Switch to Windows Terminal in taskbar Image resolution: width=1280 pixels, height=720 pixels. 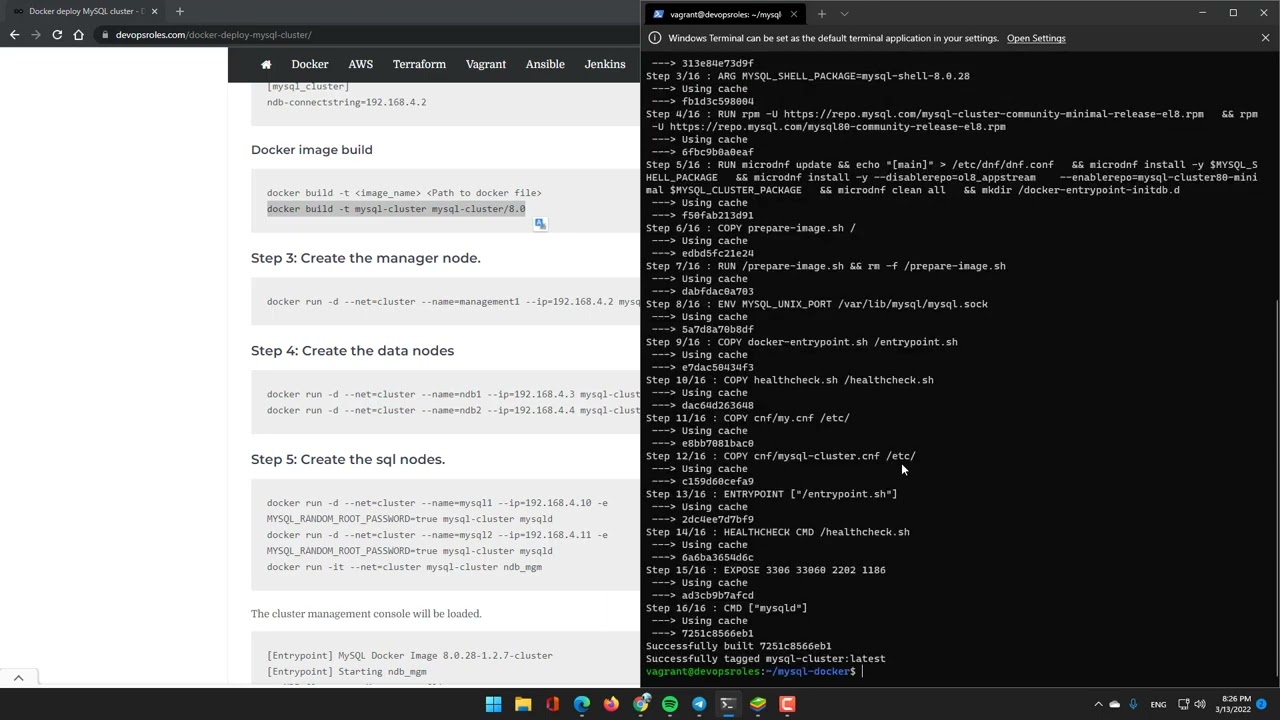coord(728,704)
